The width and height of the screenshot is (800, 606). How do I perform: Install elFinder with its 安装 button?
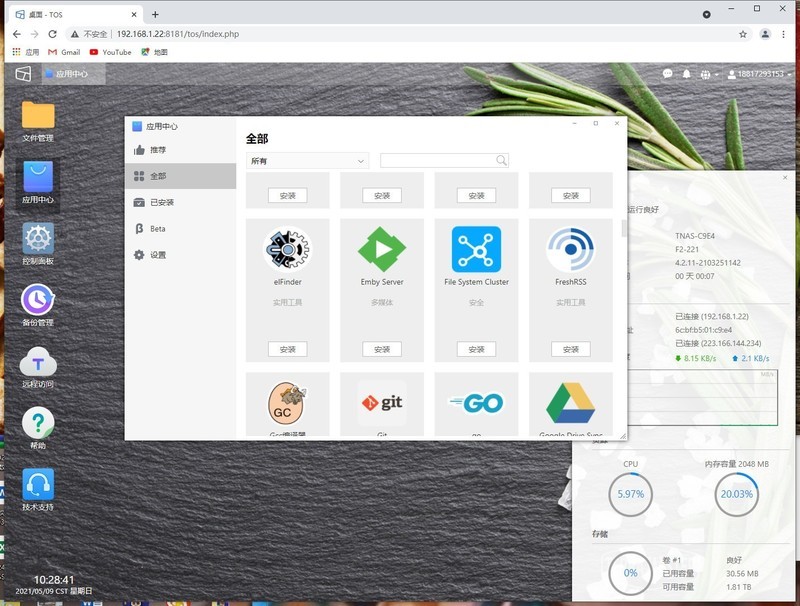click(x=287, y=349)
